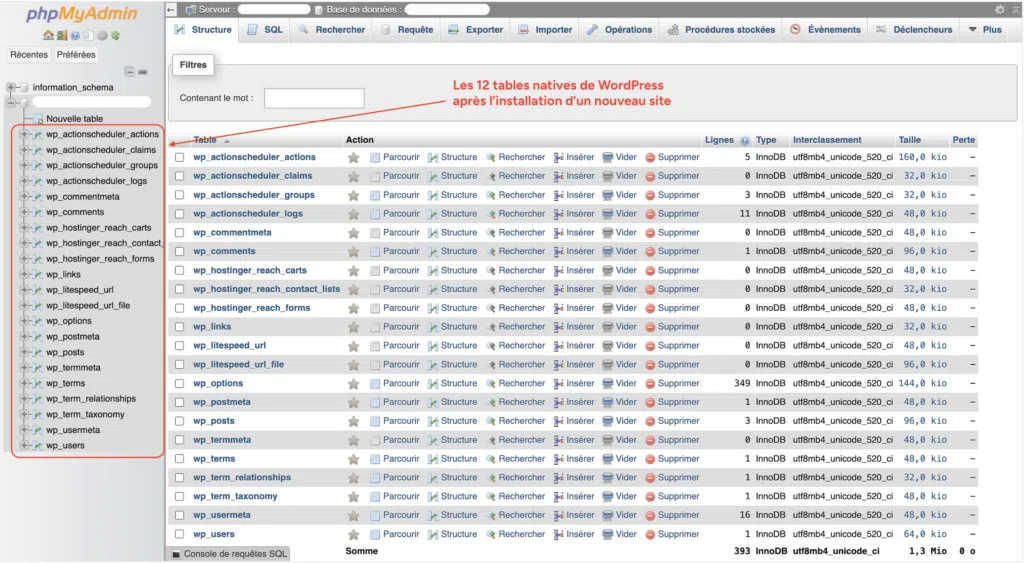Expand wp_users node in sidebar tree

(24, 445)
